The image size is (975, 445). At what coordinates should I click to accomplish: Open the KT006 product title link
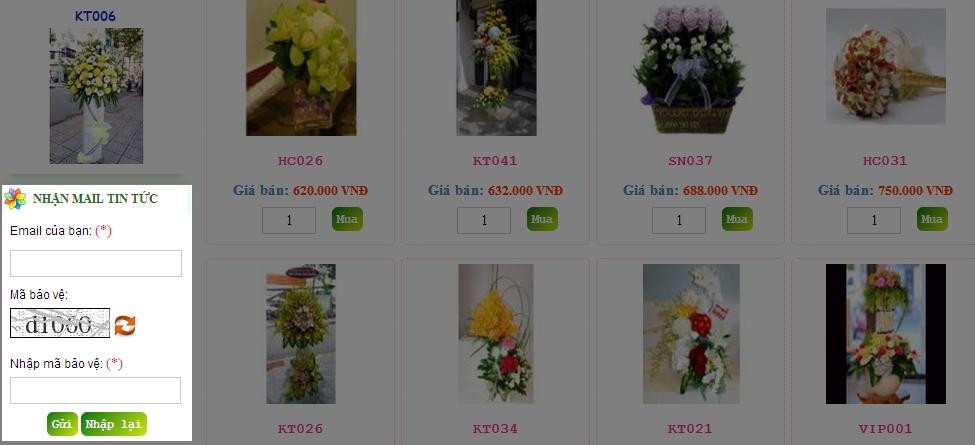(x=96, y=16)
